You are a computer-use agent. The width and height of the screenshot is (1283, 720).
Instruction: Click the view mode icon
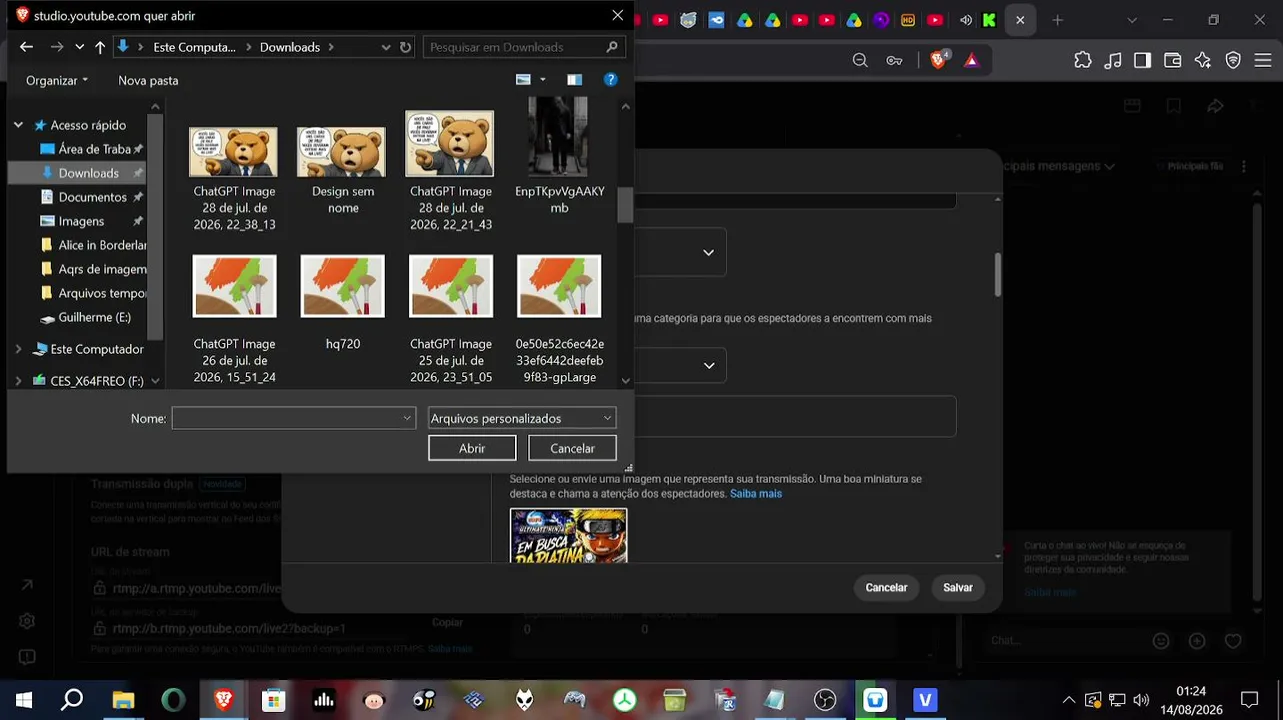[x=523, y=80]
